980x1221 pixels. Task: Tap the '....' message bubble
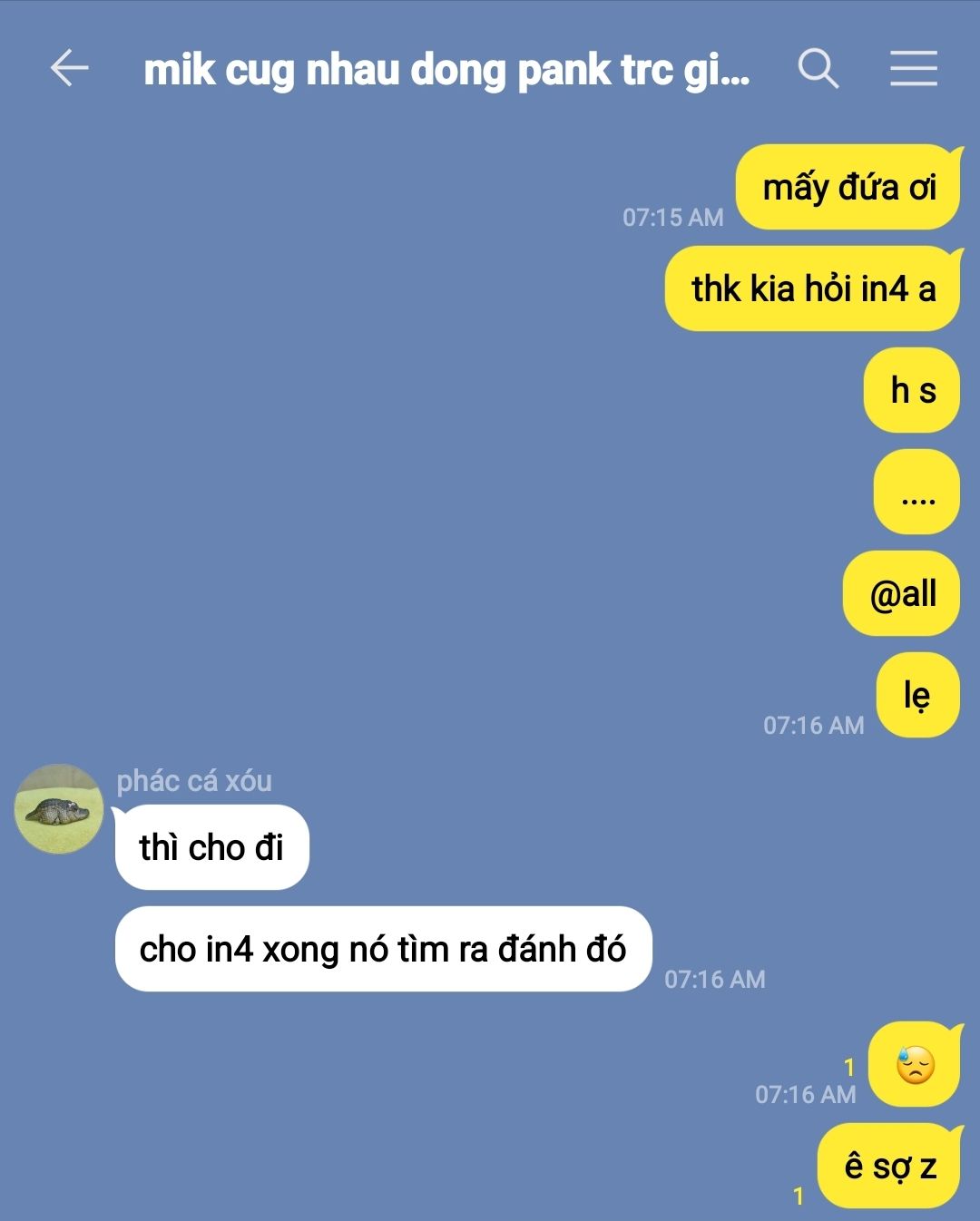[917, 492]
